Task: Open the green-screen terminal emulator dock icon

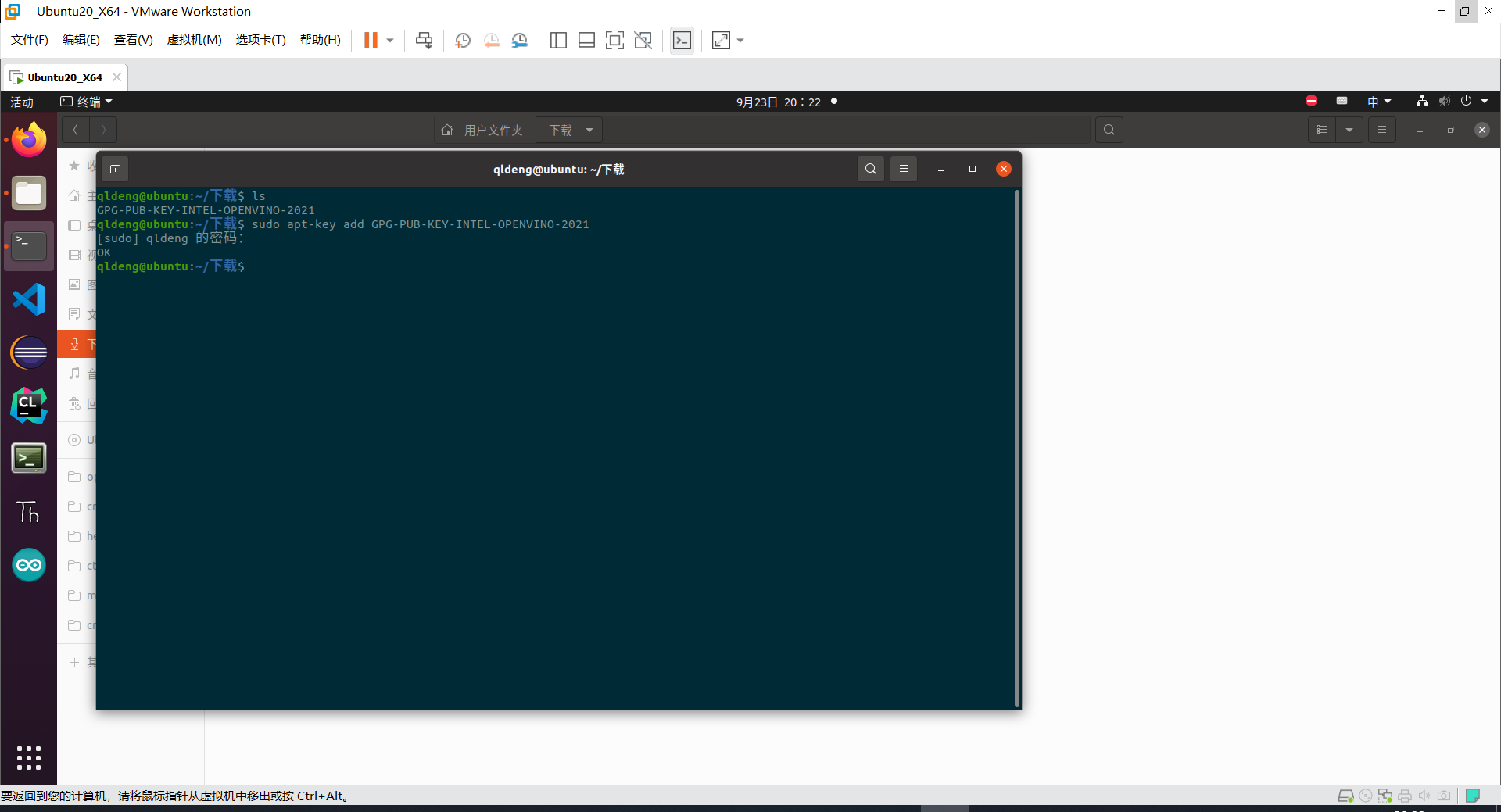Action: coord(29,459)
